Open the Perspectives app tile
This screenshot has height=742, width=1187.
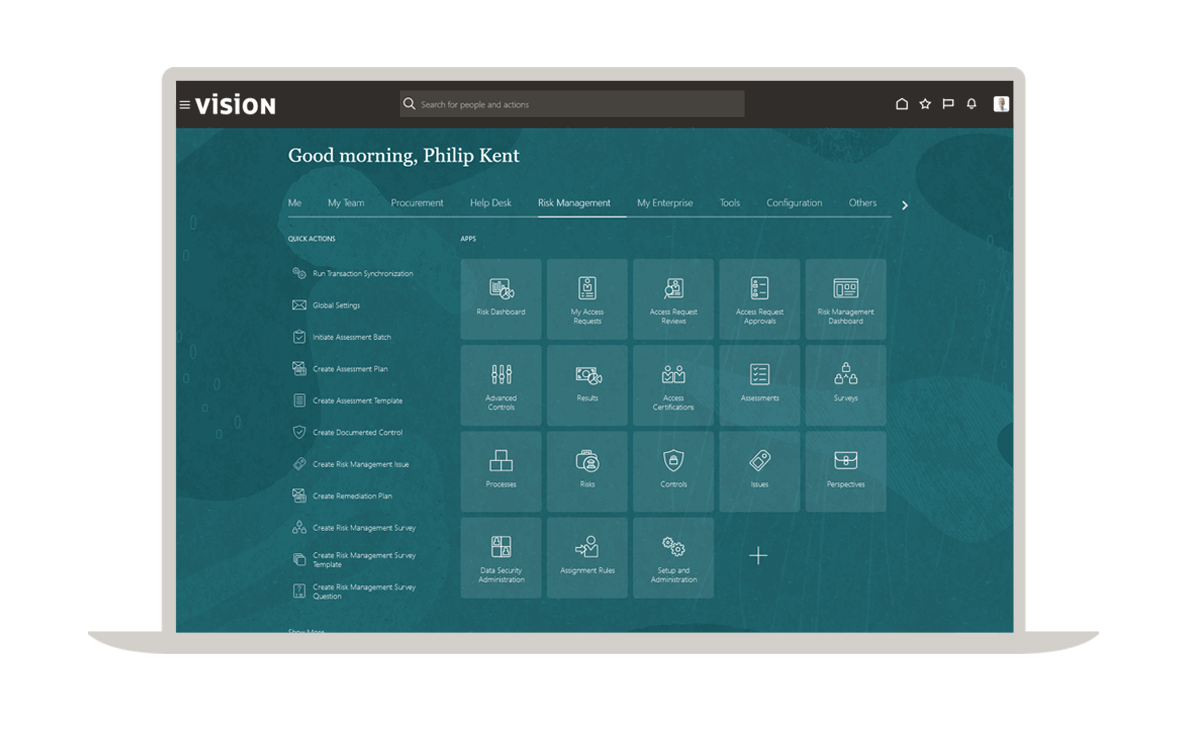coord(845,471)
